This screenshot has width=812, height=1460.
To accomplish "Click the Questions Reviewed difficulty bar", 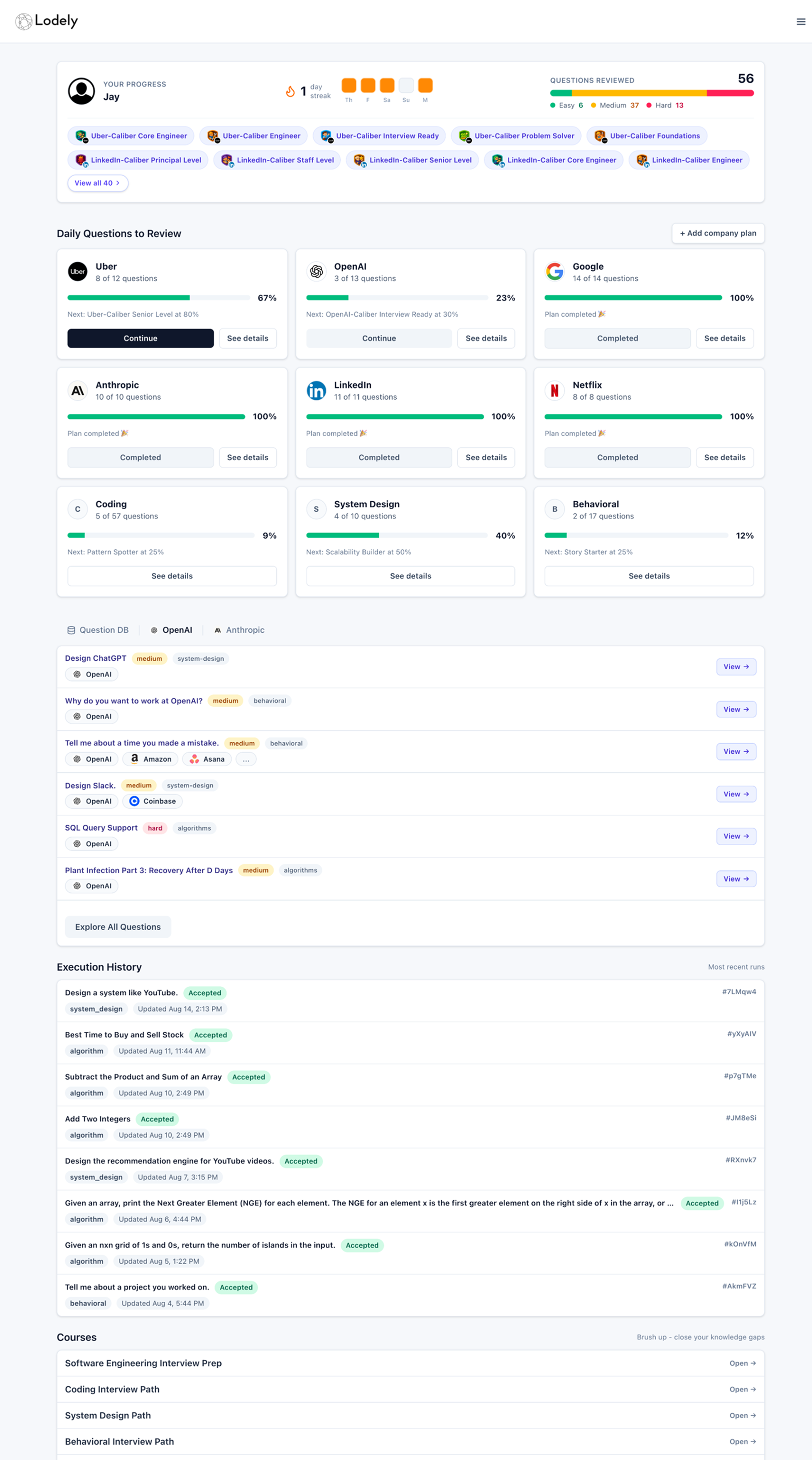I will pos(652,93).
